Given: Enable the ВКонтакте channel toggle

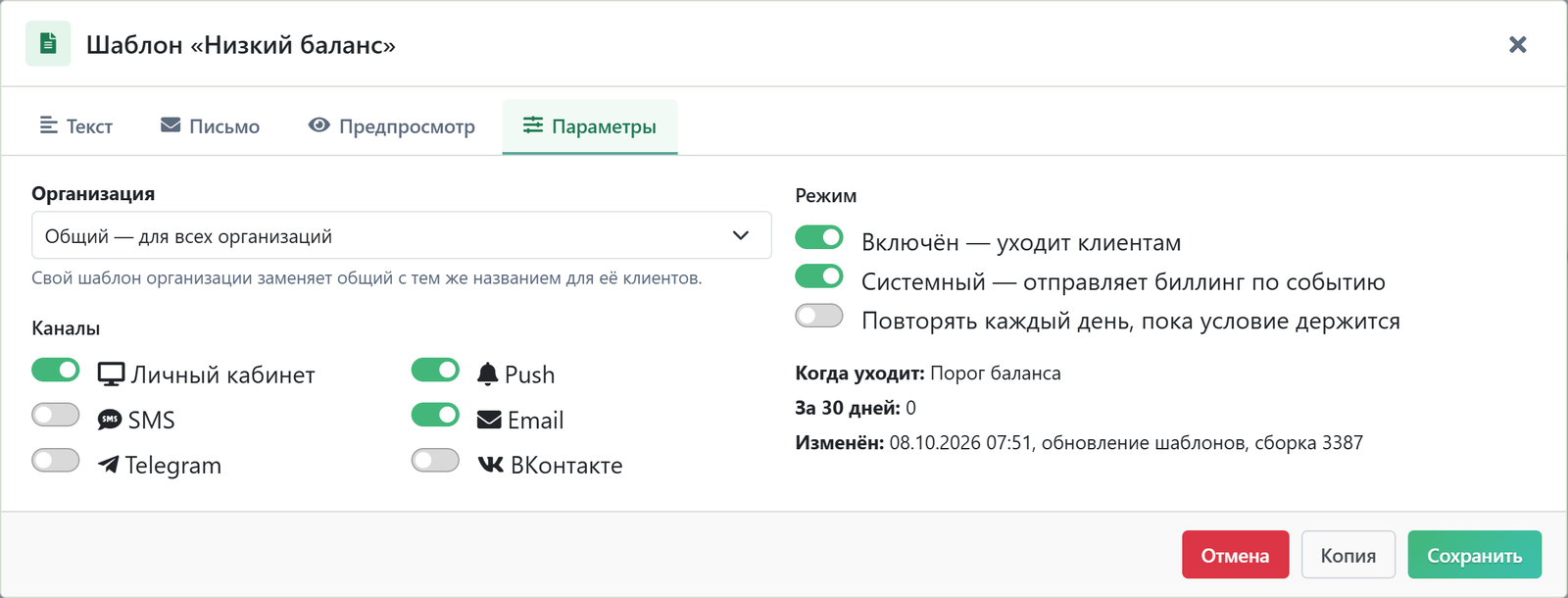Looking at the screenshot, I should click(435, 460).
